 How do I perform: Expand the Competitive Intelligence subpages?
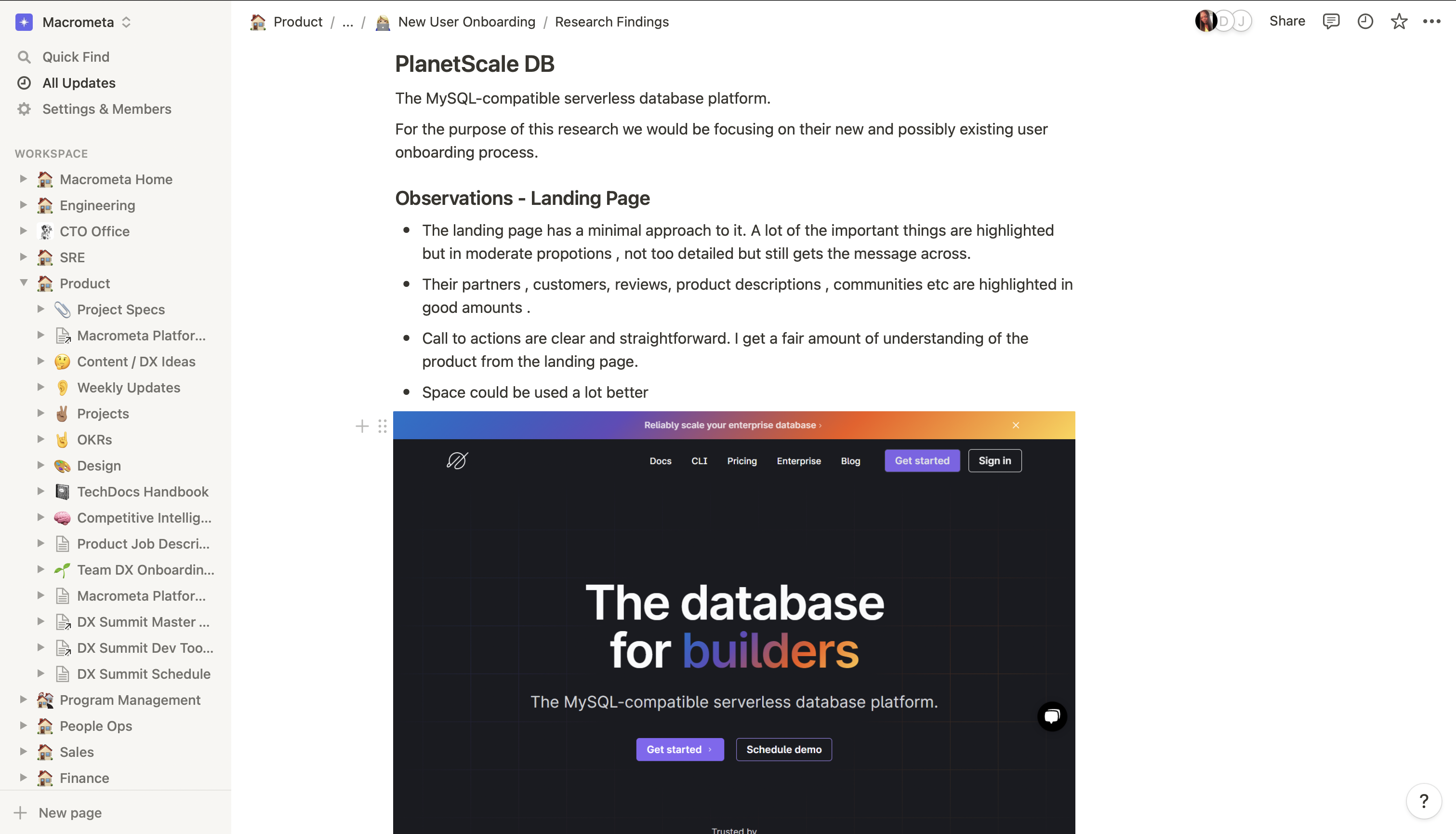pos(40,517)
